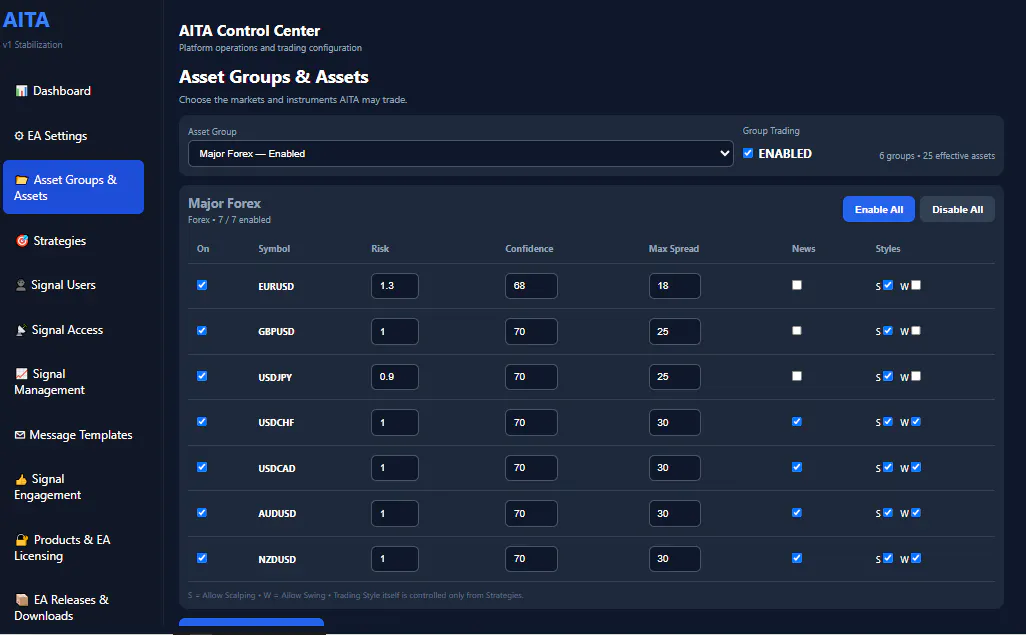The height and width of the screenshot is (635, 1026).
Task: Click the USDCAD Confidence field
Action: [x=531, y=468]
